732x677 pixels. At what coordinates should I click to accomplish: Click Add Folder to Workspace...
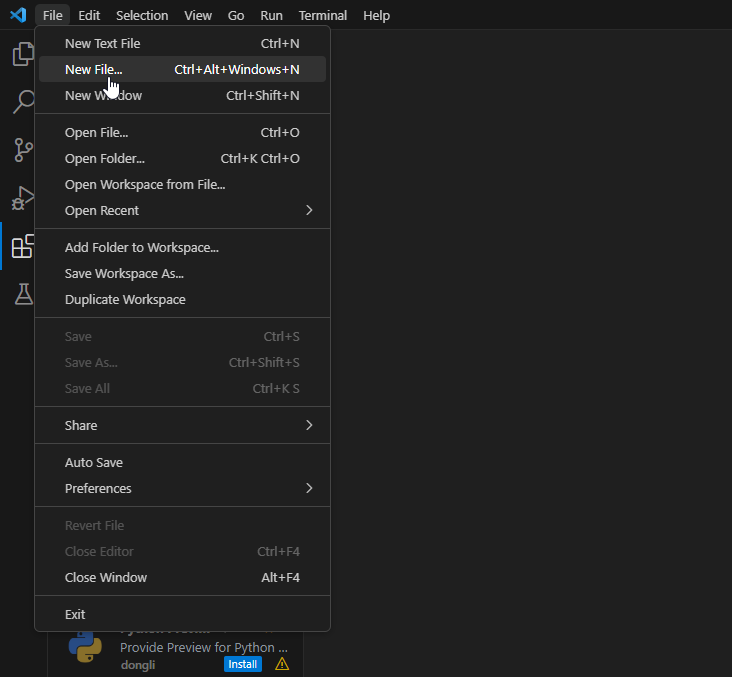click(x=142, y=247)
